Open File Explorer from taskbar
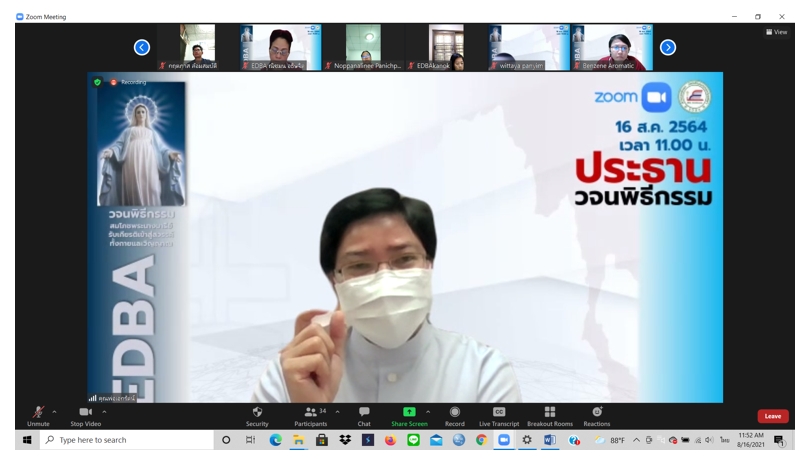This screenshot has height=459, width=804. (x=298, y=440)
